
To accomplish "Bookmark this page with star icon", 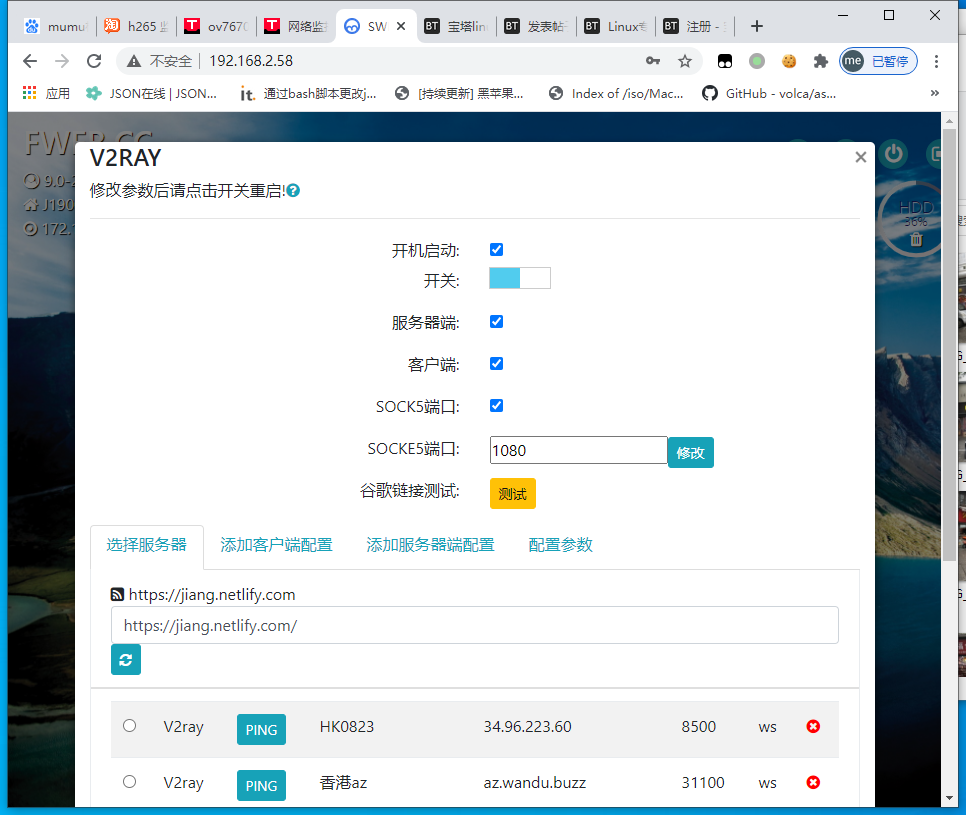I will click(685, 61).
